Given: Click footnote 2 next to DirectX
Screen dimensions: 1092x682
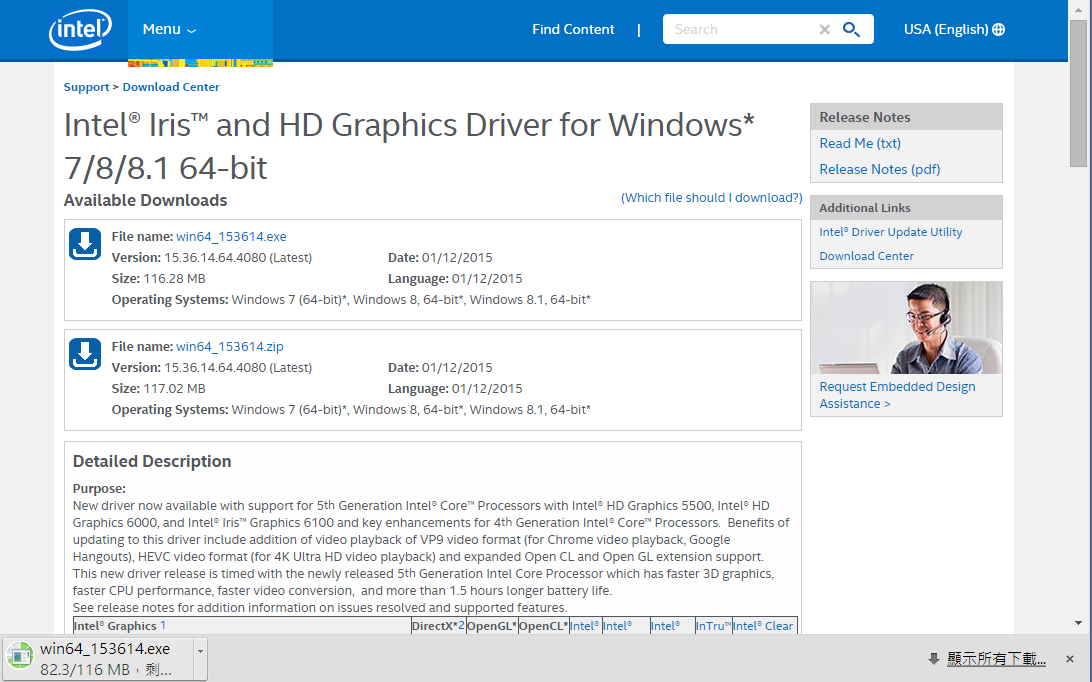Looking at the screenshot, I should pyautogui.click(x=461, y=625).
